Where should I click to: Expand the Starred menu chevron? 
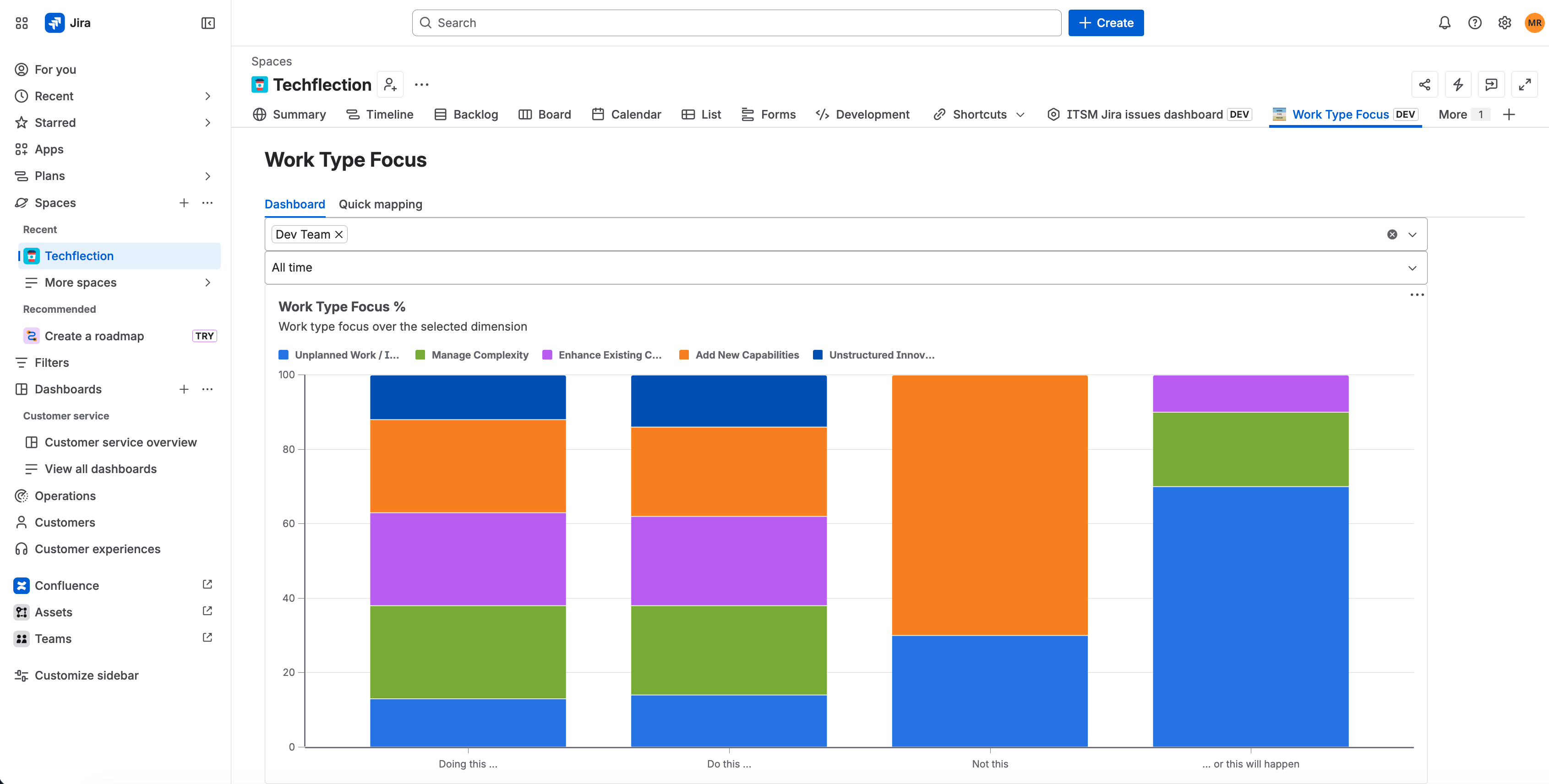pyautogui.click(x=207, y=123)
